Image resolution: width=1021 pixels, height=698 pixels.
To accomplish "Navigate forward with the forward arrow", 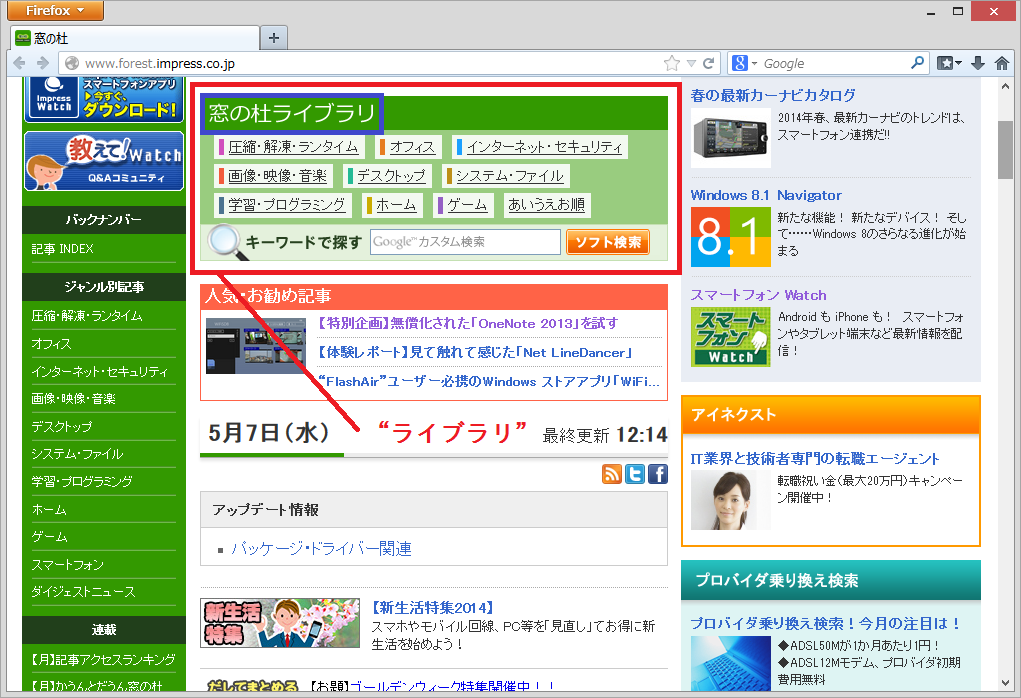I will click(41, 62).
